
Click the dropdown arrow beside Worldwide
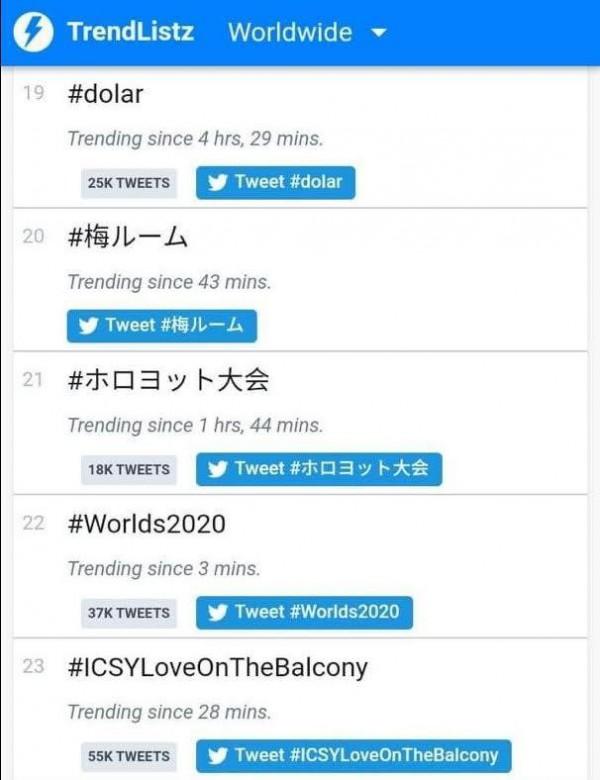[x=378, y=32]
